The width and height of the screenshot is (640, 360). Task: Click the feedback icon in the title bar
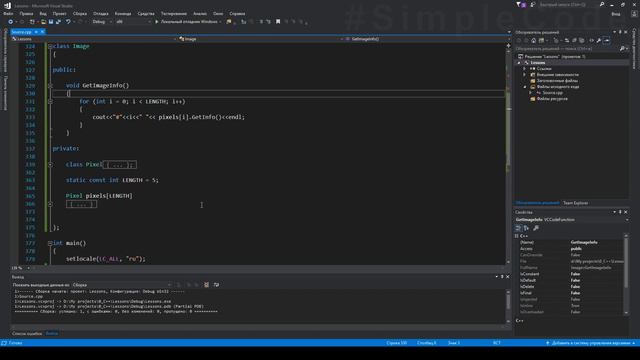click(x=533, y=4)
